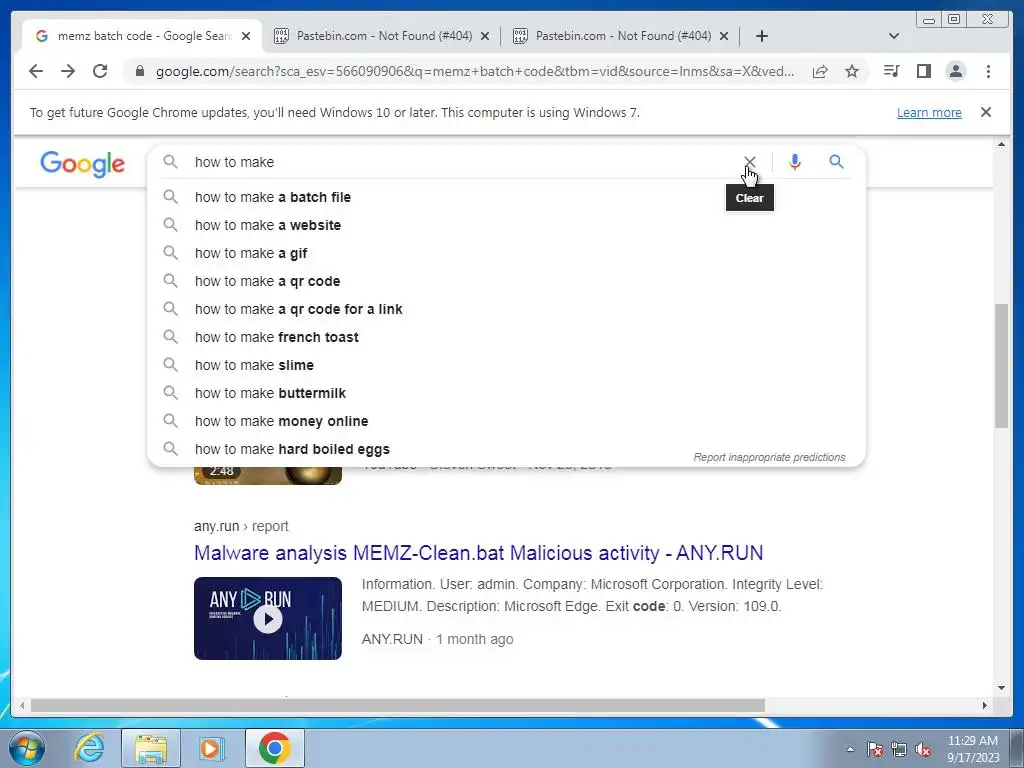Select suggestion 'how to make a website'

click(506, 225)
